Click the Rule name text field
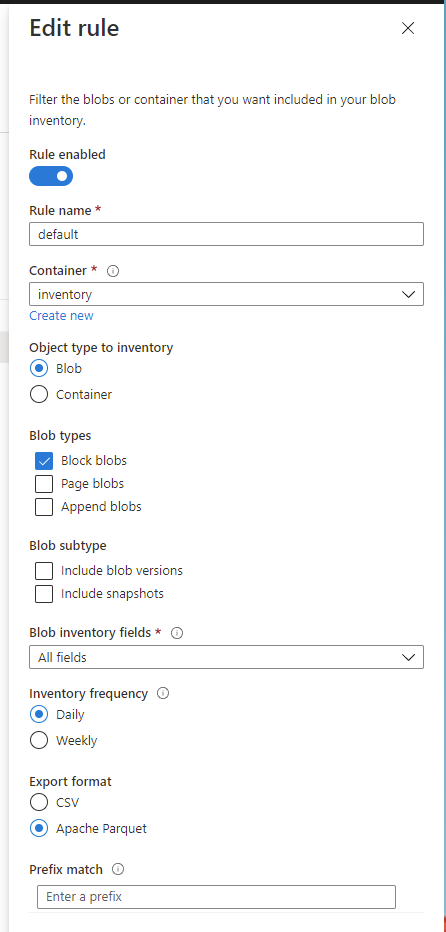Screen dimensions: 446x932 227,234
